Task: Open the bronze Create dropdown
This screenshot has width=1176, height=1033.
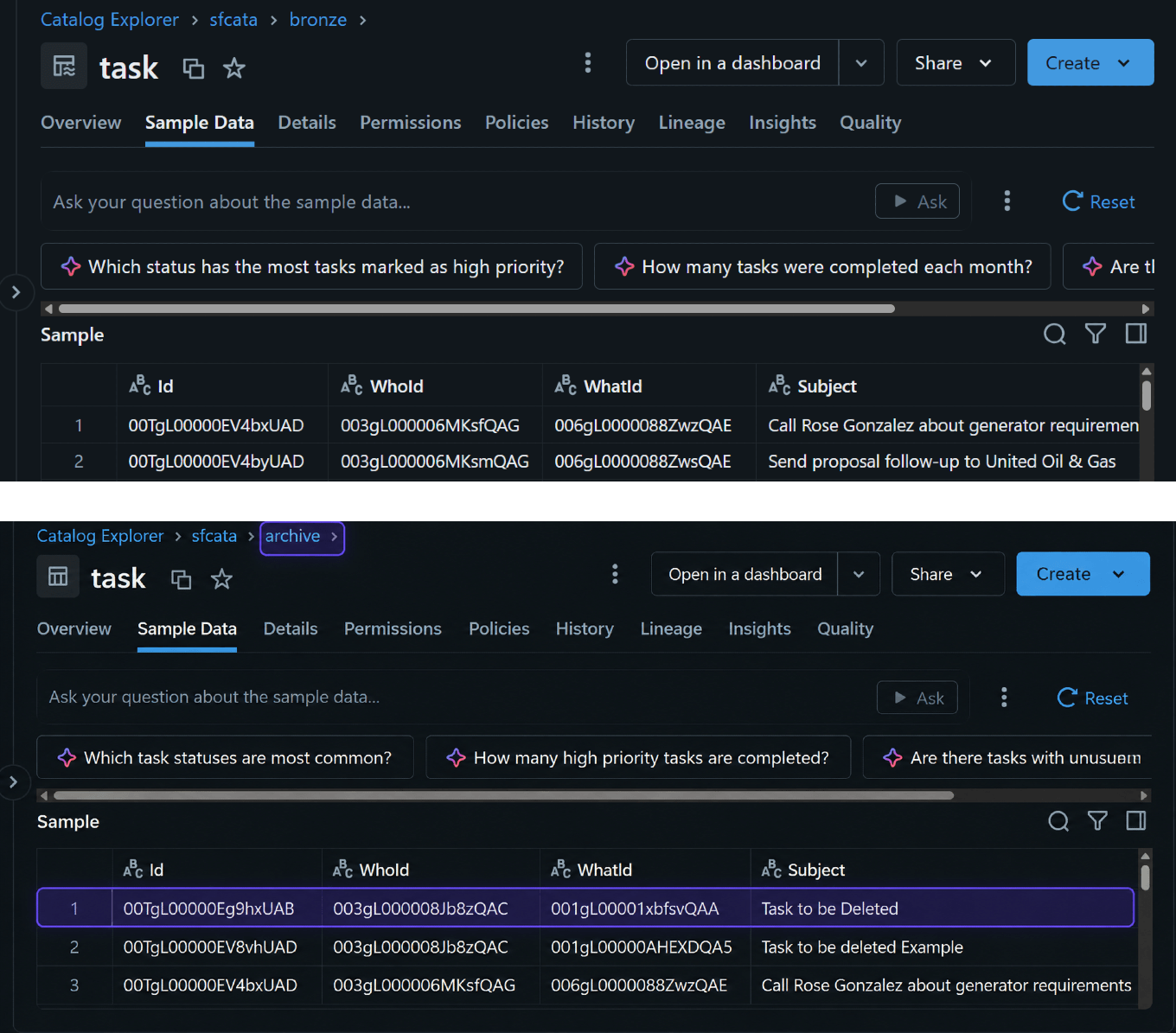Action: pos(1090,62)
